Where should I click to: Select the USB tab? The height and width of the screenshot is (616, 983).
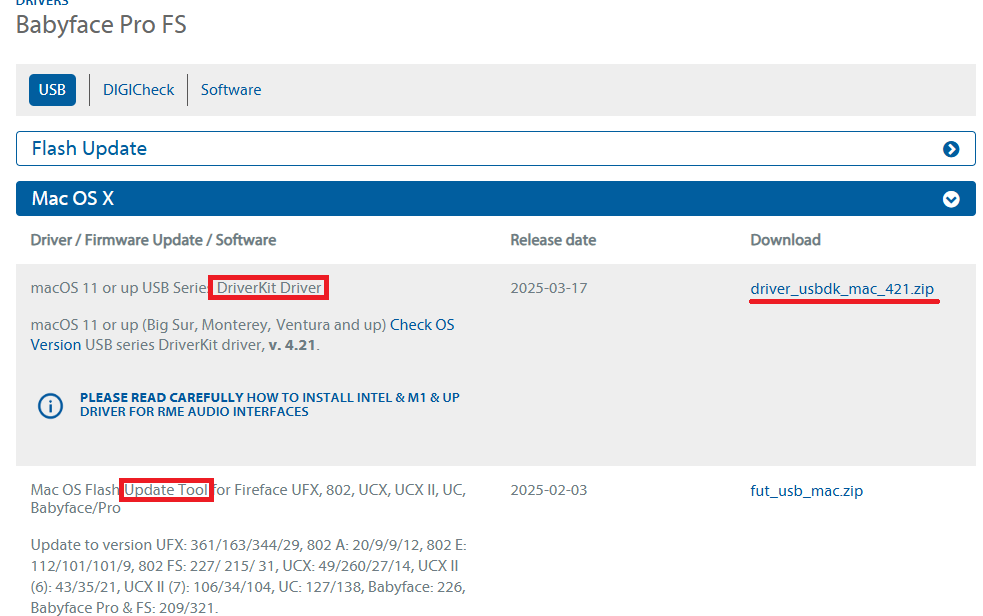point(52,90)
